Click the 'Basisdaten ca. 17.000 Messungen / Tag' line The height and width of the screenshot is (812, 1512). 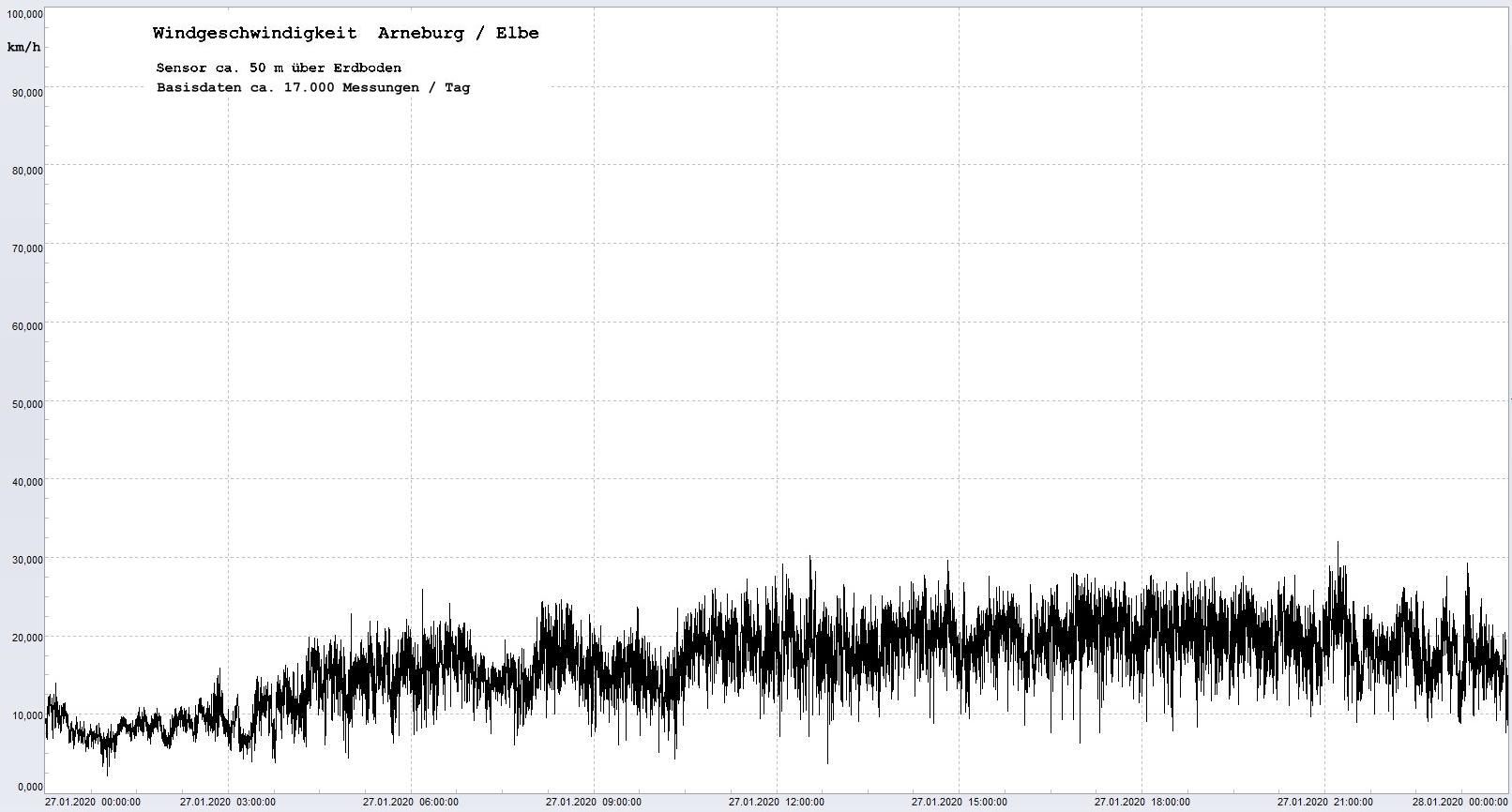(313, 87)
